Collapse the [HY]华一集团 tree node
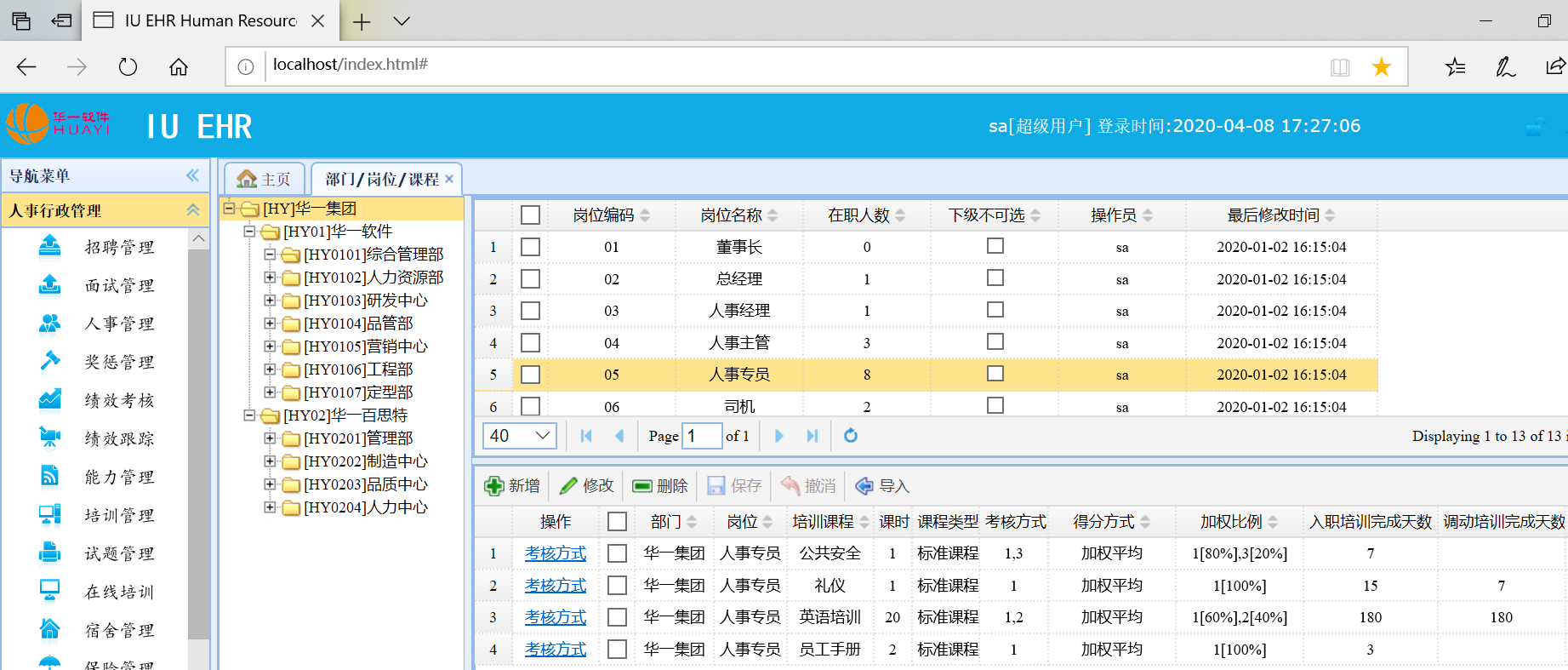 229,208
